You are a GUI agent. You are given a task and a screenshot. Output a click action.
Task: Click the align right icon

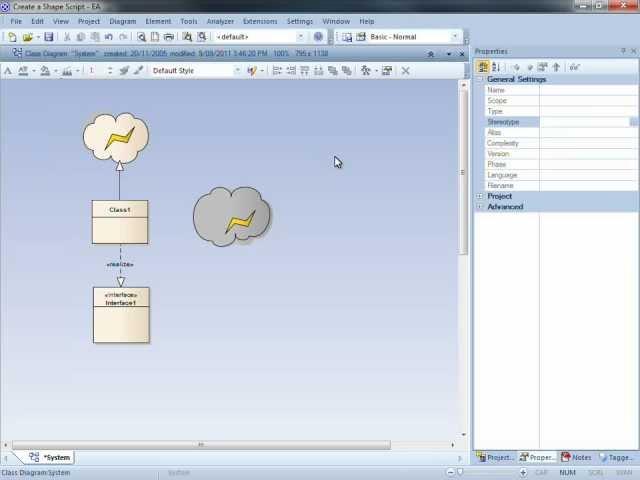coord(291,71)
